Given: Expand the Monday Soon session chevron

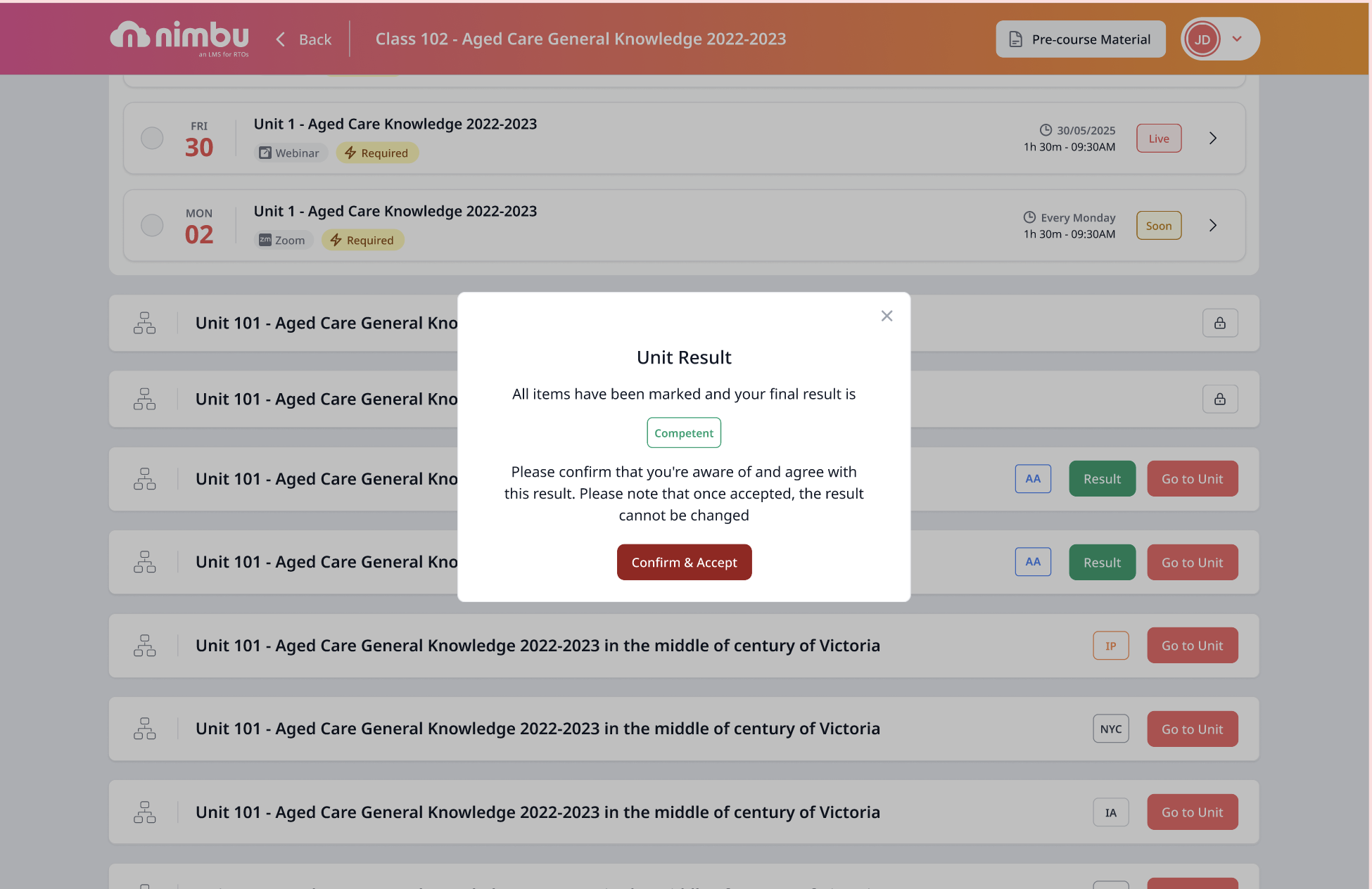Looking at the screenshot, I should pyautogui.click(x=1212, y=225).
